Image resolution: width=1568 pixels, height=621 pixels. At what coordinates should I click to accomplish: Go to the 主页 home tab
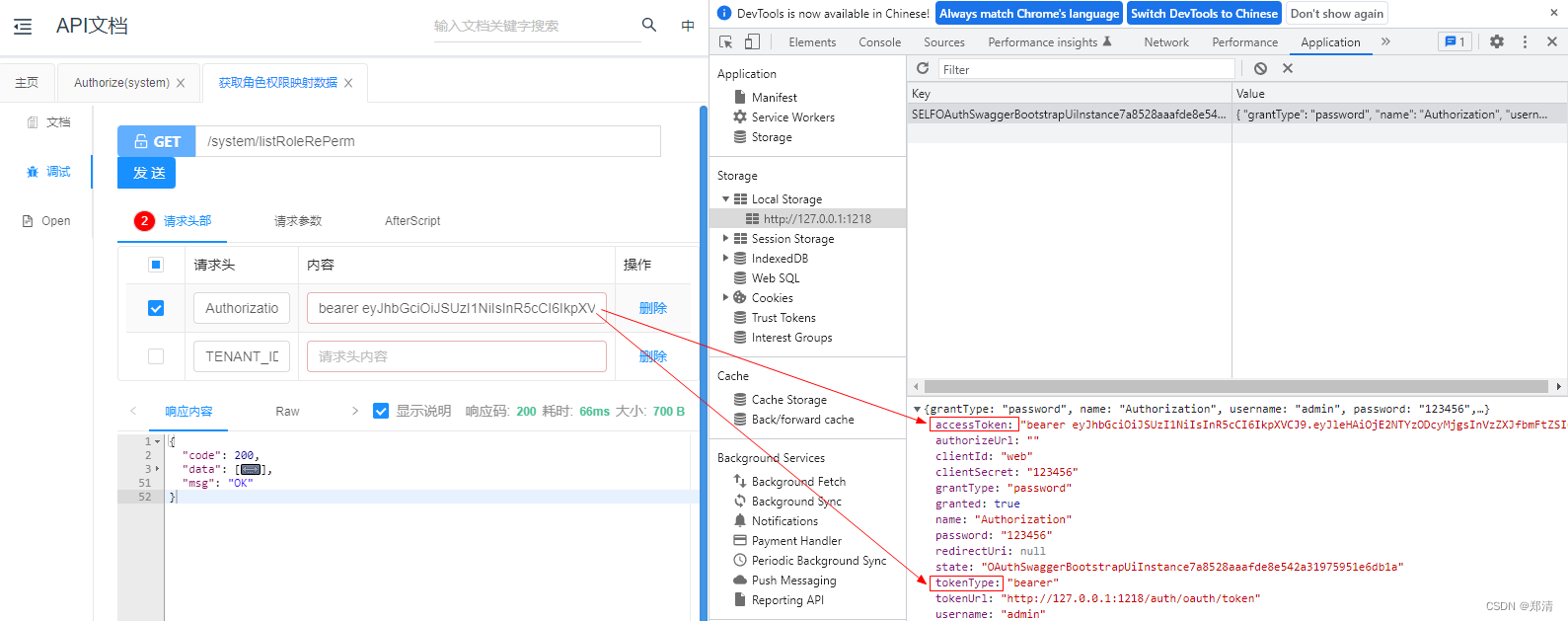coord(27,83)
